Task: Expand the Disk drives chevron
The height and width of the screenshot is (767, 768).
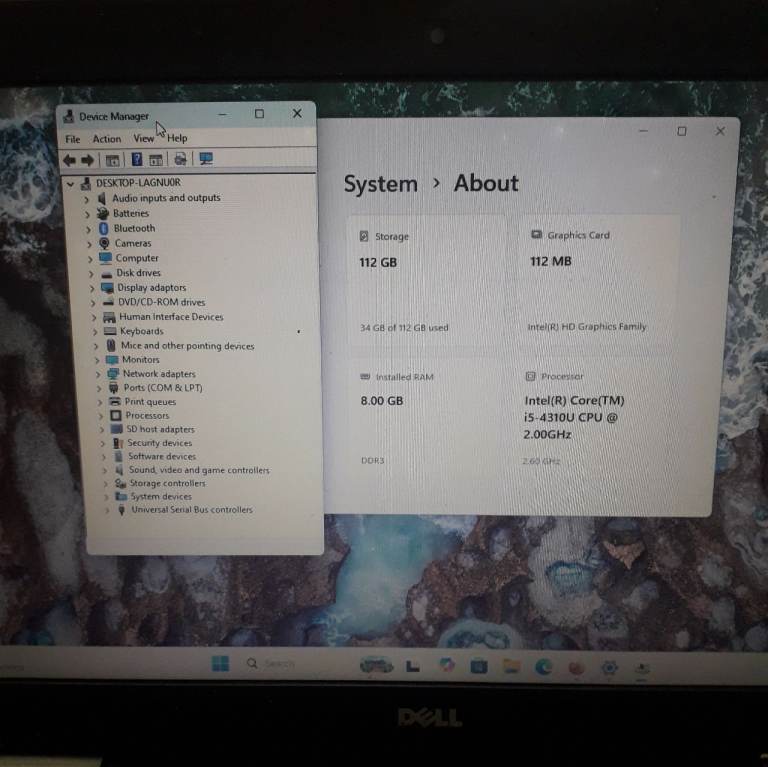Action: click(91, 274)
